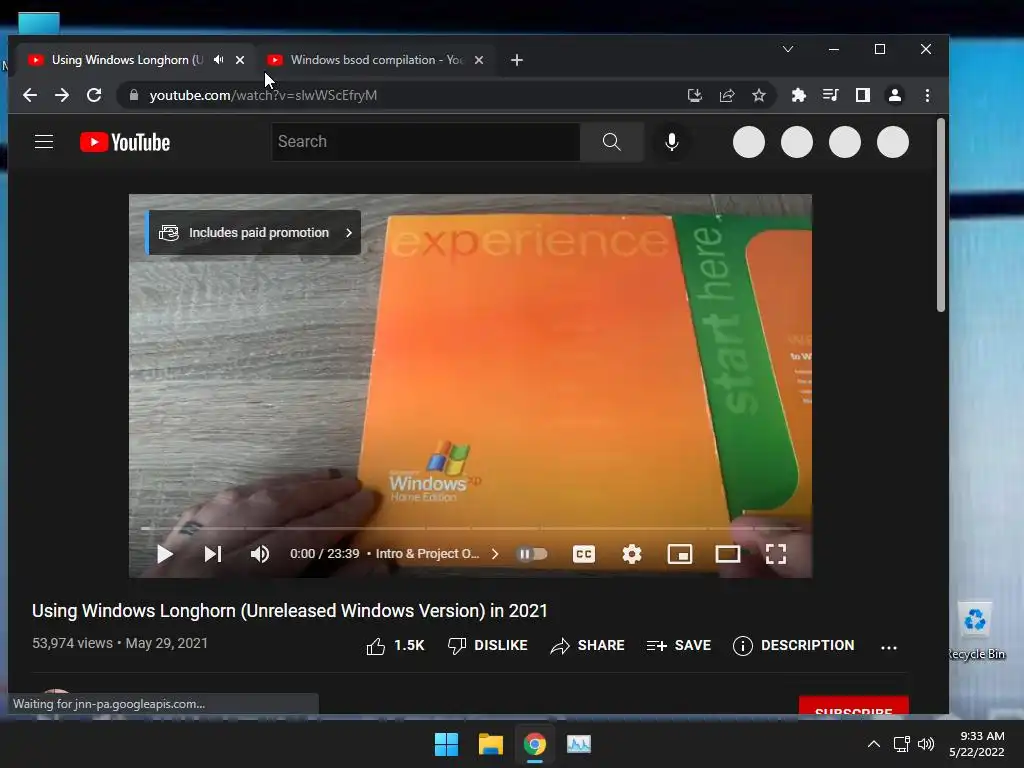Dislike the video
1024x768 pixels.
pos(487,646)
